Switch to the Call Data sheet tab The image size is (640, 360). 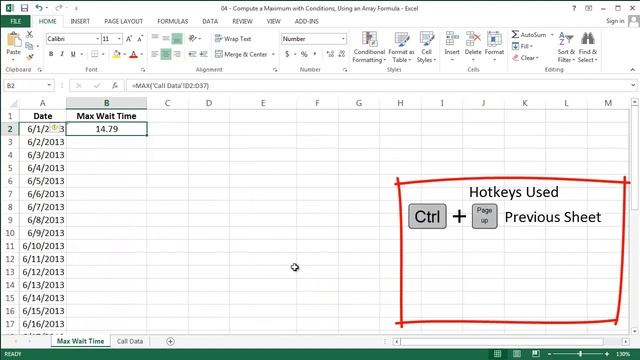[130, 341]
